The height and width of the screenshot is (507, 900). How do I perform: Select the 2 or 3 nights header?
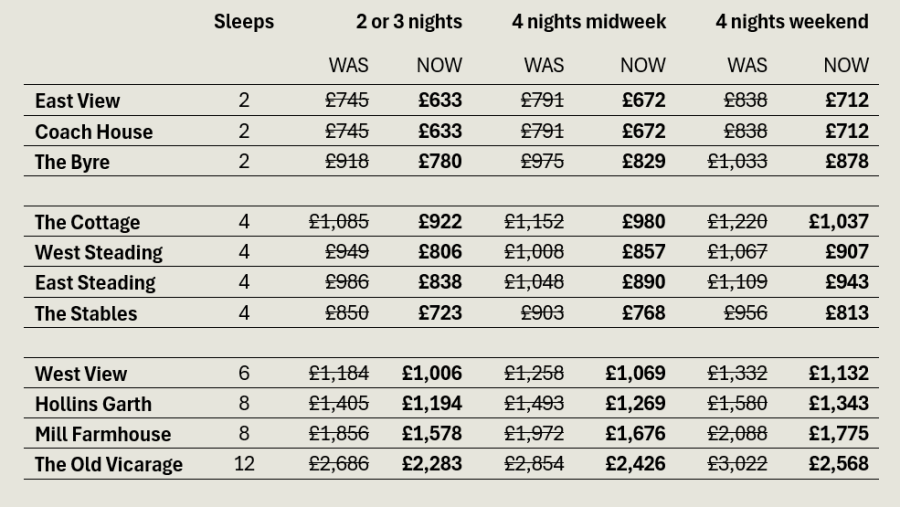(409, 22)
